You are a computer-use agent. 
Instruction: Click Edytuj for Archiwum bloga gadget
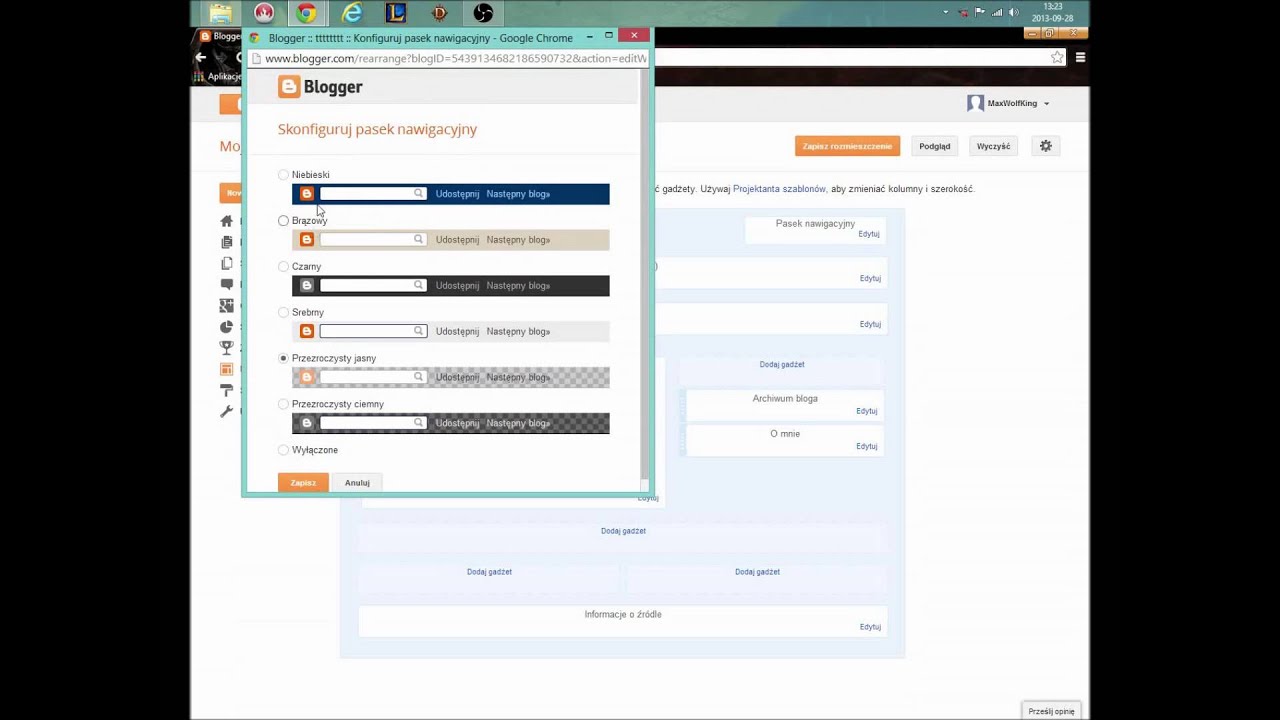866,411
